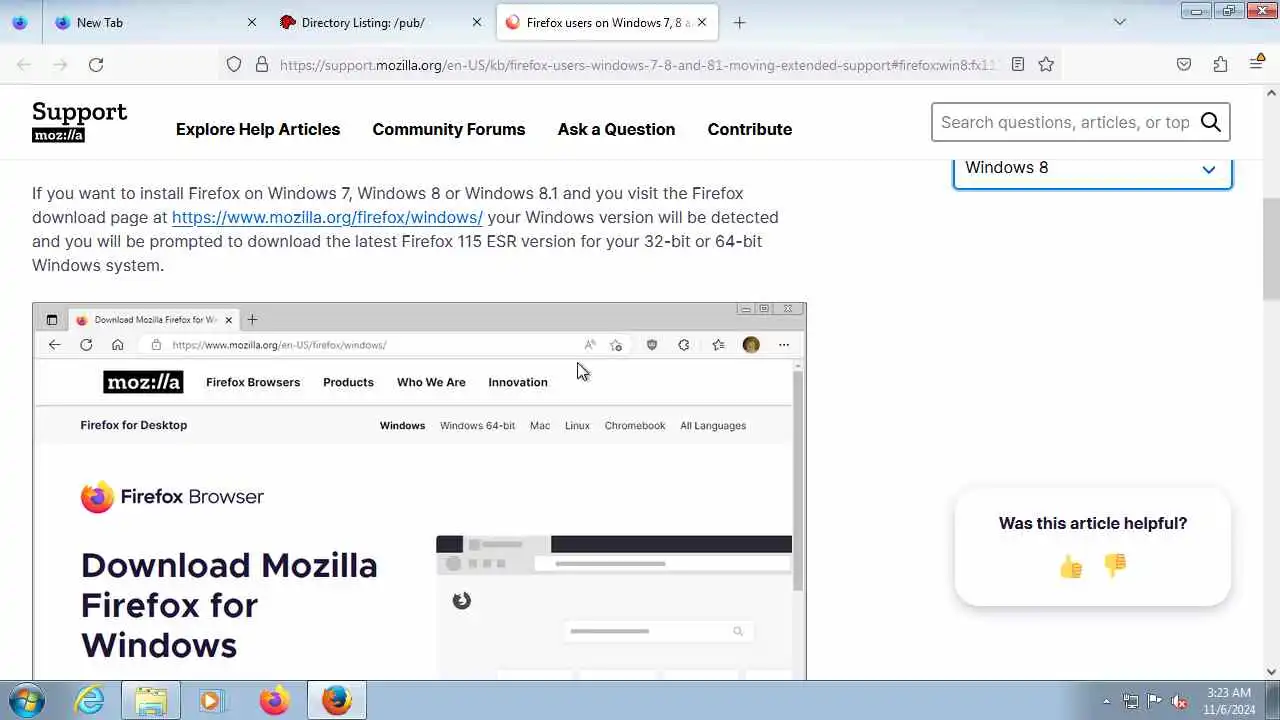Rate the article helpful with thumbs up

(1071, 567)
